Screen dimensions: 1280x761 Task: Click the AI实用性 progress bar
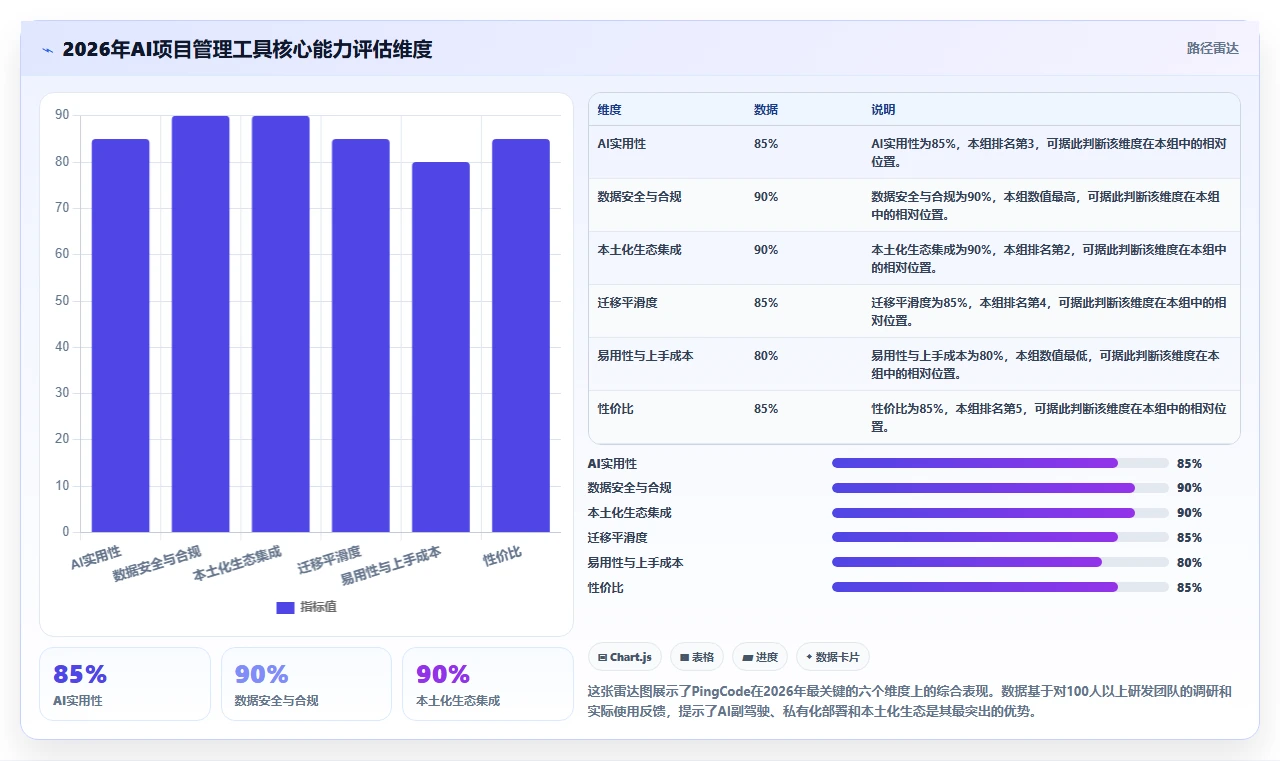point(1000,463)
